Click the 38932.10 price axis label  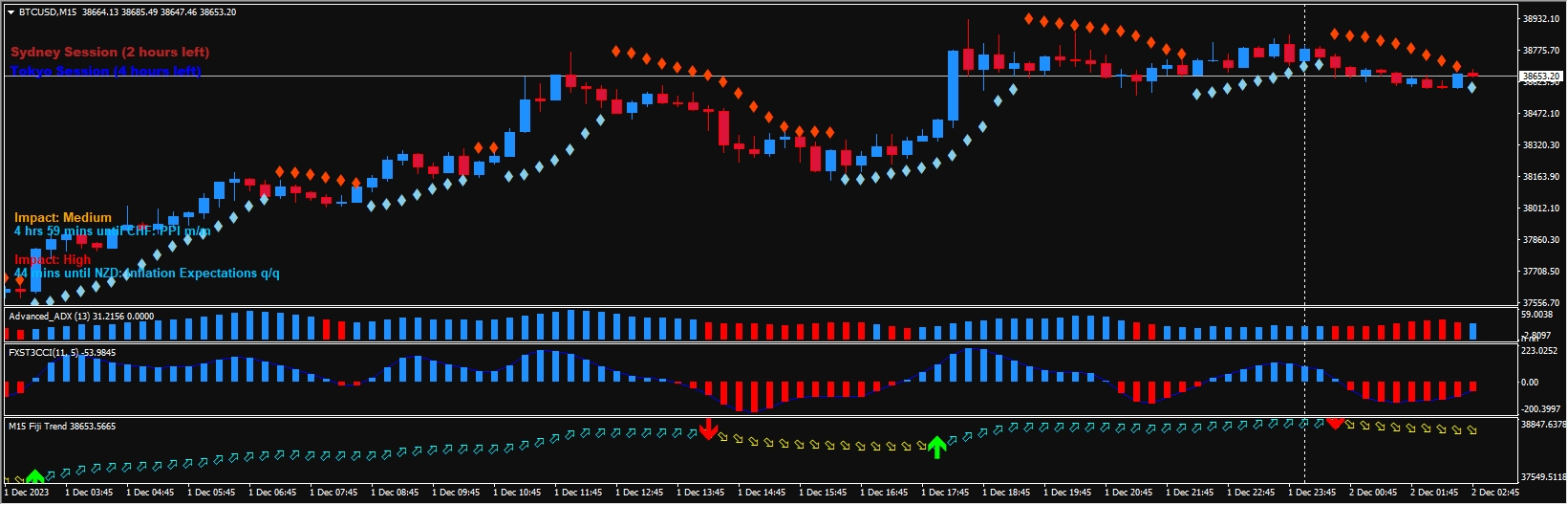click(1541, 19)
